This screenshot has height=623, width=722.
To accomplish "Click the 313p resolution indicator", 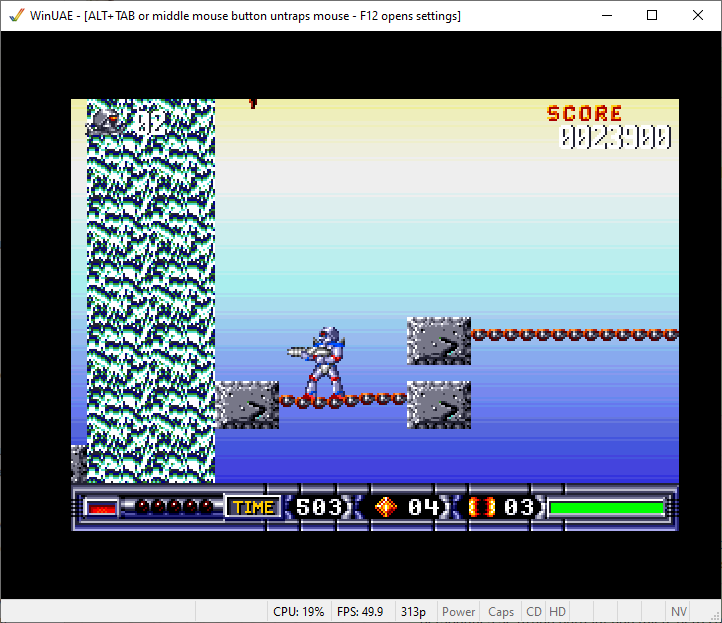I will tap(413, 611).
